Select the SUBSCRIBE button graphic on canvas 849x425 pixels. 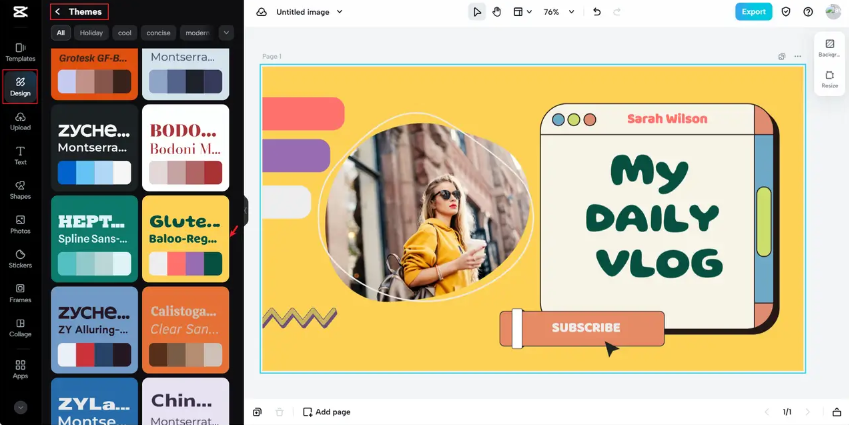[x=582, y=328]
